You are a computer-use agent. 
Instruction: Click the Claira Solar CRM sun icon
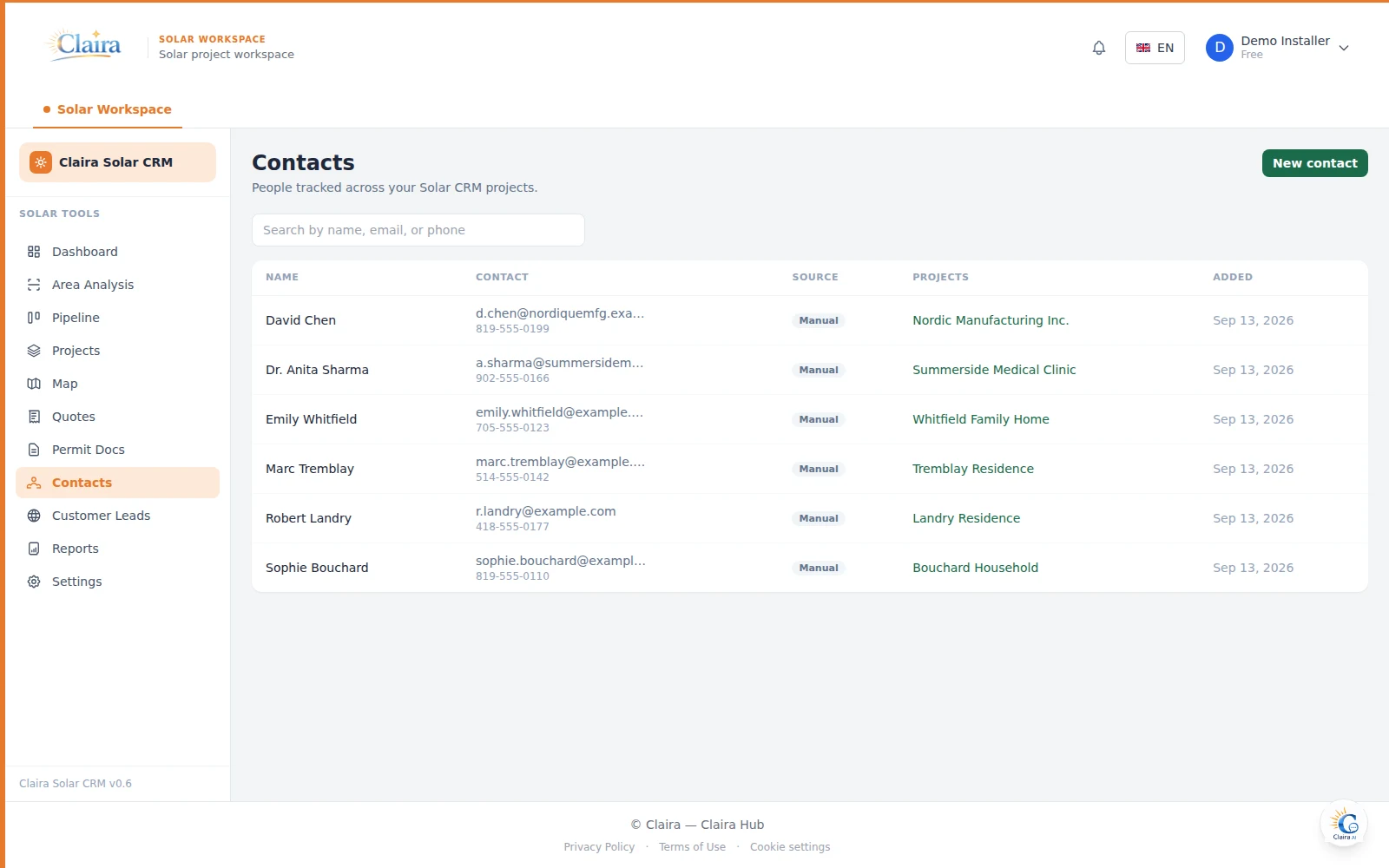click(x=41, y=162)
